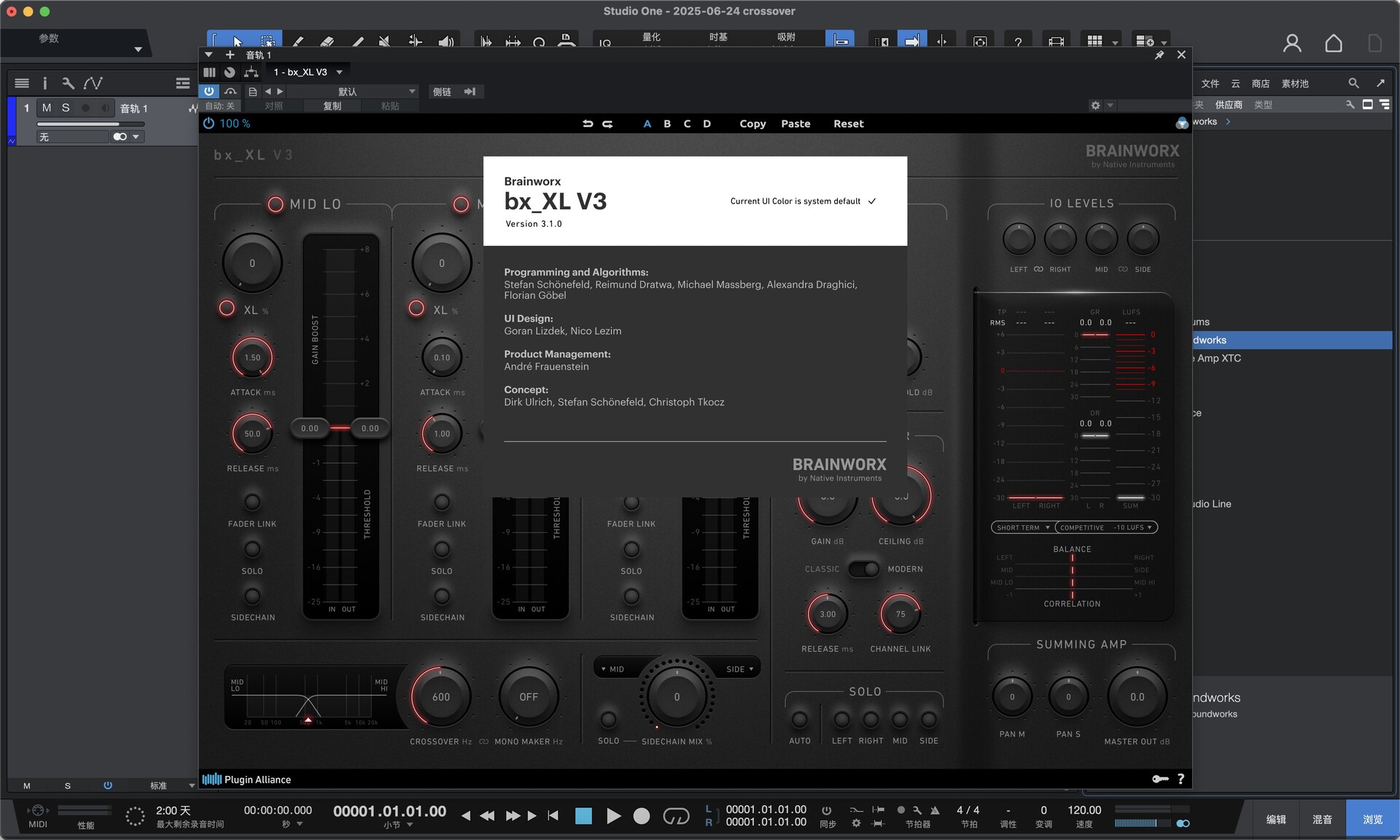The image size is (1400, 840).
Task: Click the return to zero transport icon
Action: 553,816
